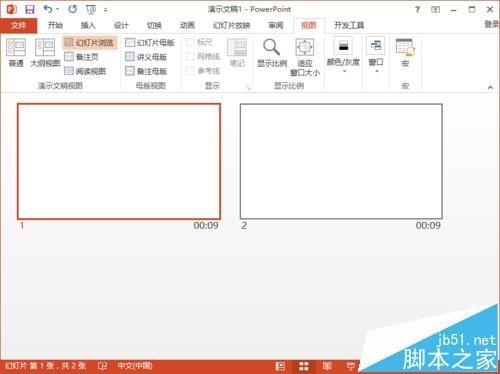Switch to the 开始 (Home) tab
This screenshot has height=374, width=500.
click(x=55, y=25)
